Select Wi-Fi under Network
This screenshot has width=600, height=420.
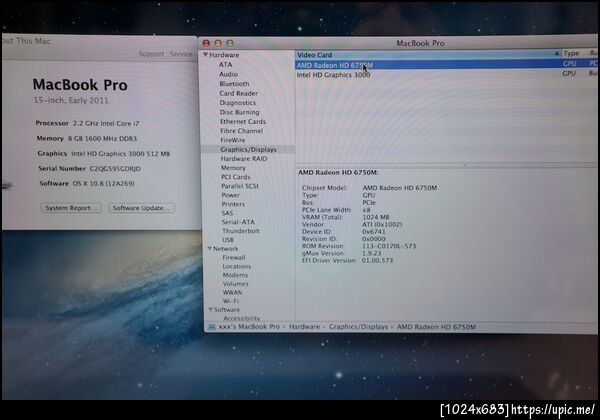tap(231, 301)
